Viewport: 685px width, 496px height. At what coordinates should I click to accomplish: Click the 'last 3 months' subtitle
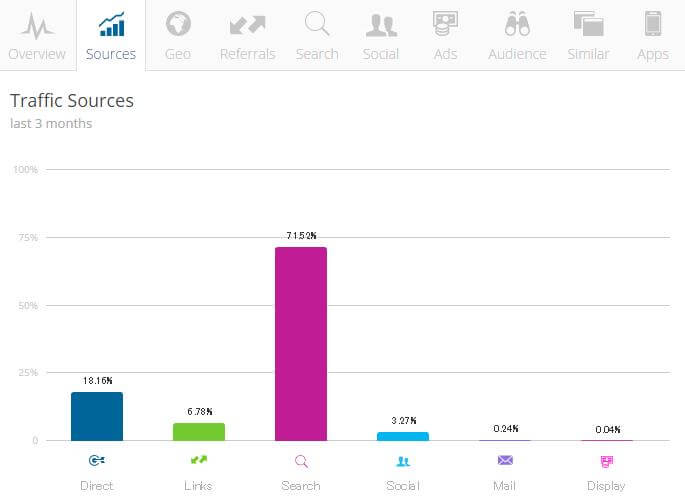click(51, 124)
